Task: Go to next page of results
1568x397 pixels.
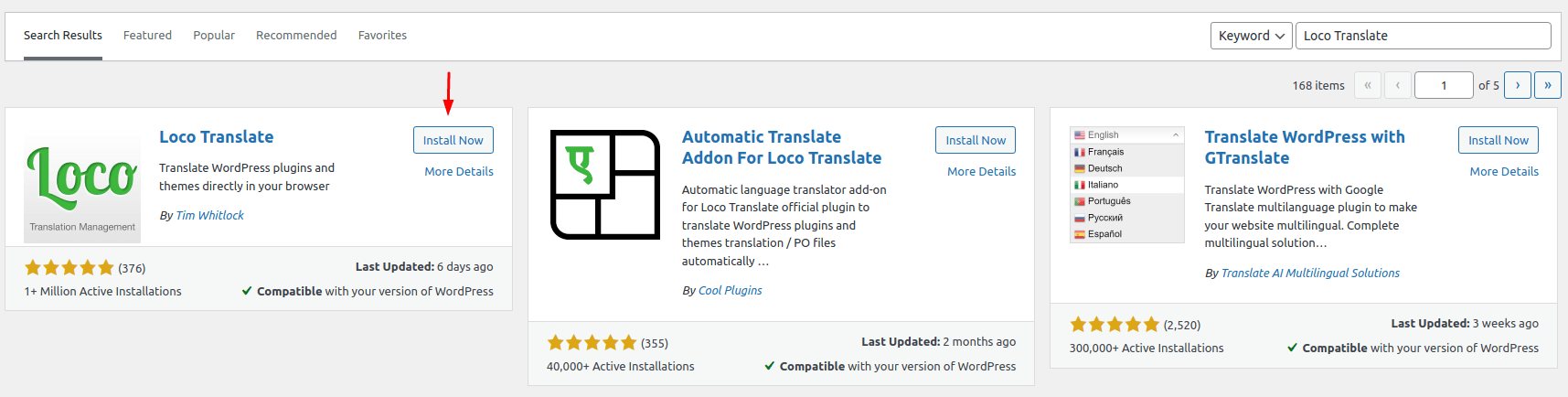Action: pyautogui.click(x=1517, y=85)
